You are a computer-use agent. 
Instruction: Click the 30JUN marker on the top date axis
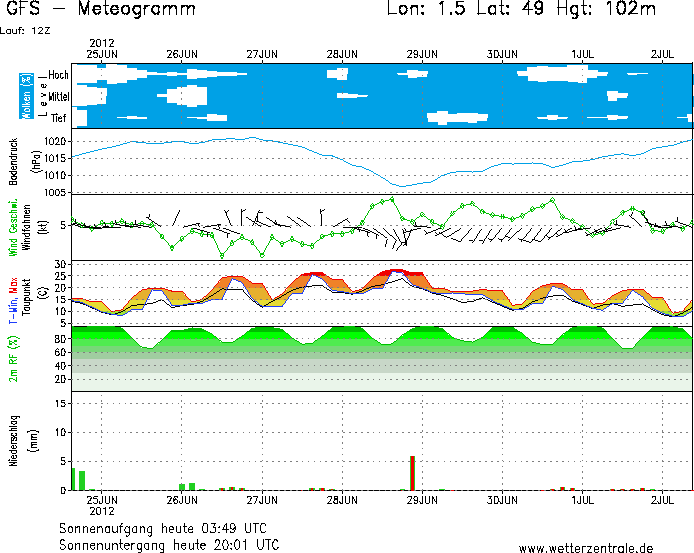pyautogui.click(x=502, y=53)
